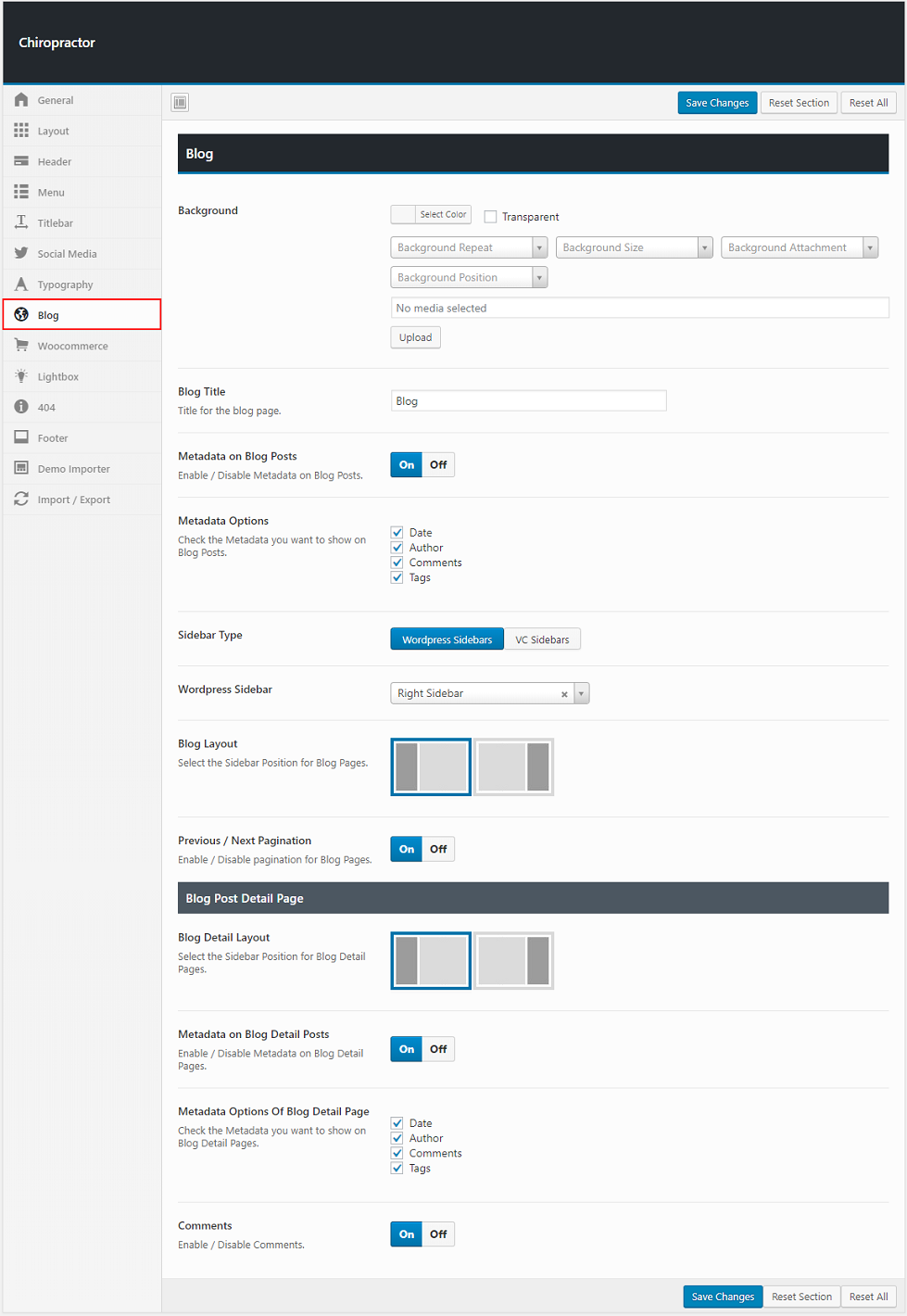Image resolution: width=907 pixels, height=1316 pixels.
Task: Click the Layout grid icon
Action: (21, 131)
